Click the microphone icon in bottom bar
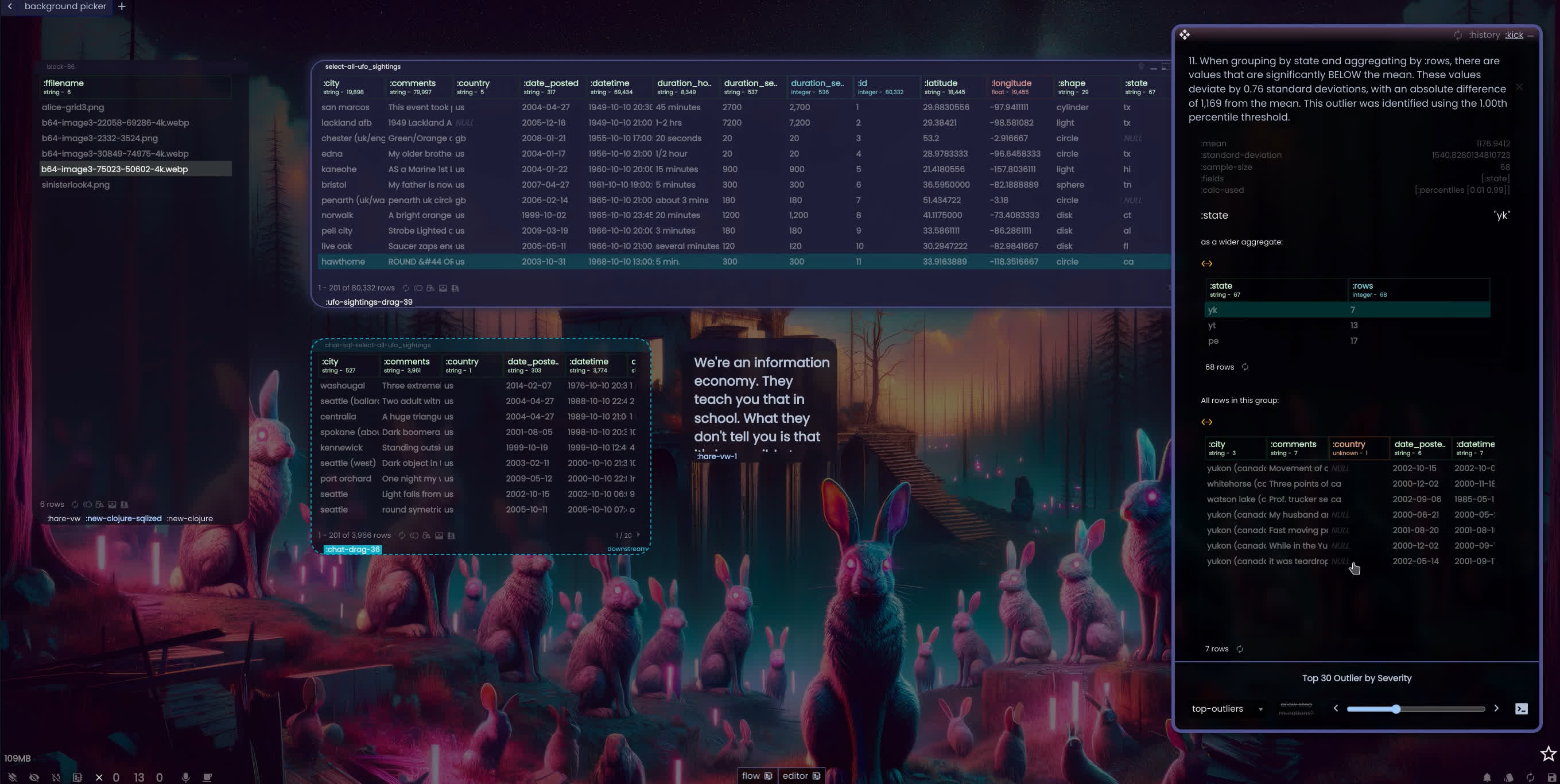Image resolution: width=1560 pixels, height=784 pixels. point(185,777)
